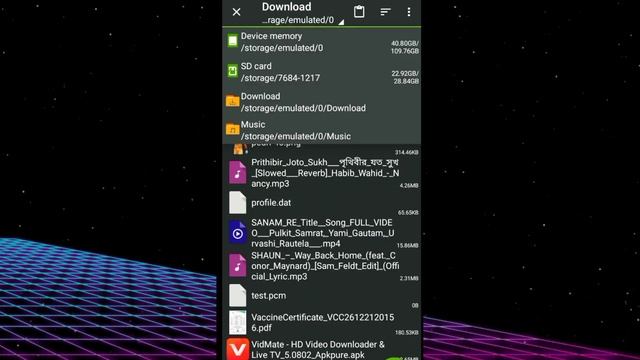Choose Download folder shortcut entry
The width and height of the screenshot is (640, 360).
click(322, 102)
